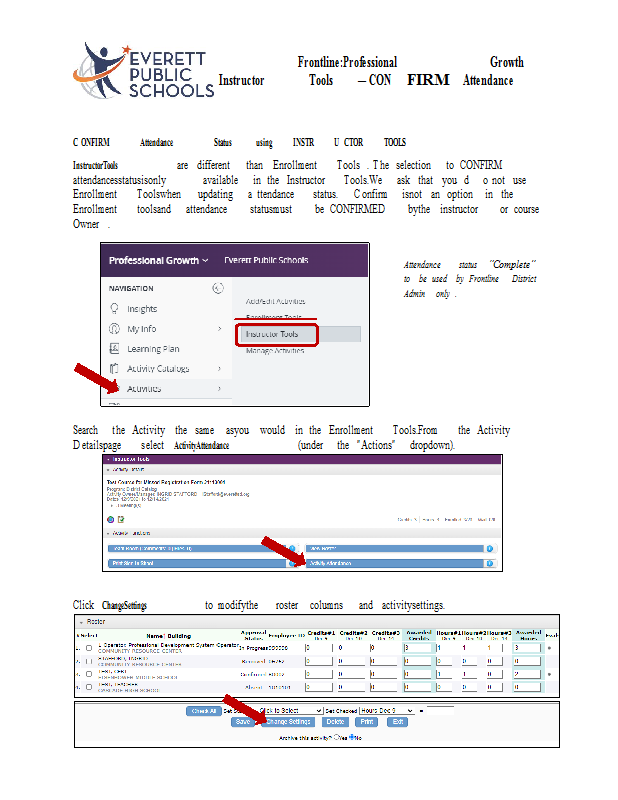Viewport: 618px width, 800px height.
Task: Open the Activities navigation item
Action: point(144,389)
